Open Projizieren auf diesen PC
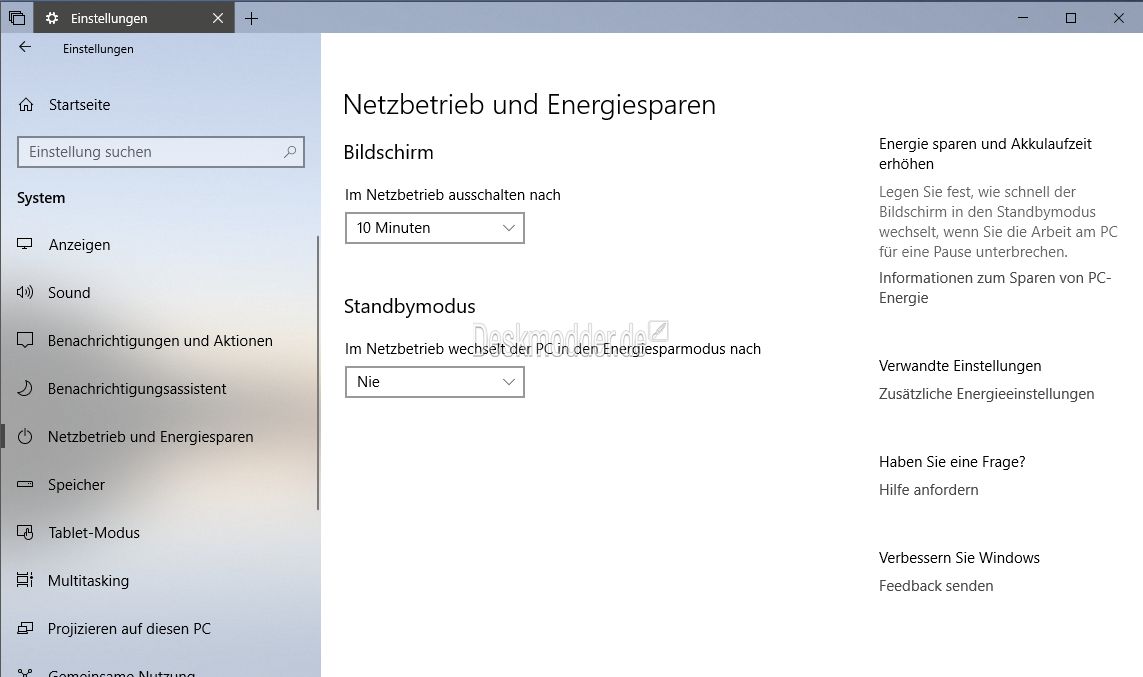Viewport: 1143px width, 677px height. 129,628
